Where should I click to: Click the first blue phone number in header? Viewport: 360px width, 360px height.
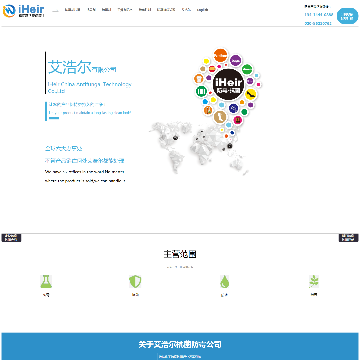click(319, 15)
